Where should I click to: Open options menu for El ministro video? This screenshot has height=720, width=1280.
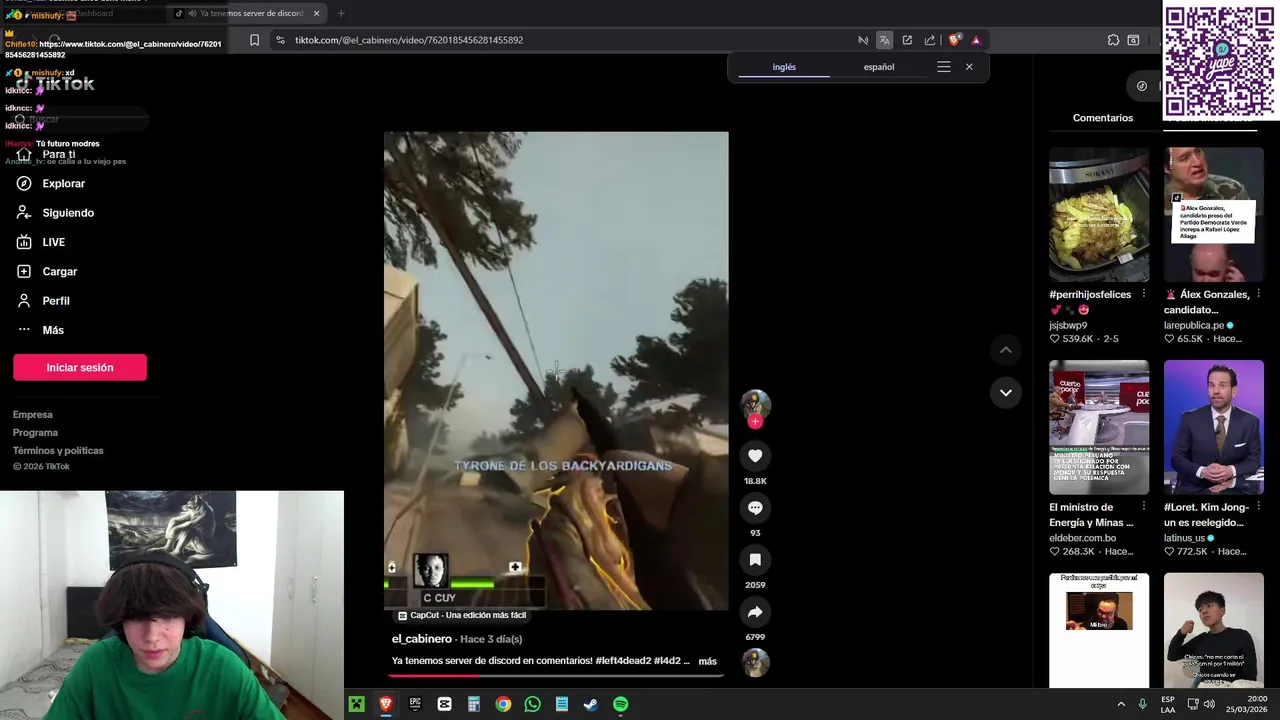[1144, 507]
